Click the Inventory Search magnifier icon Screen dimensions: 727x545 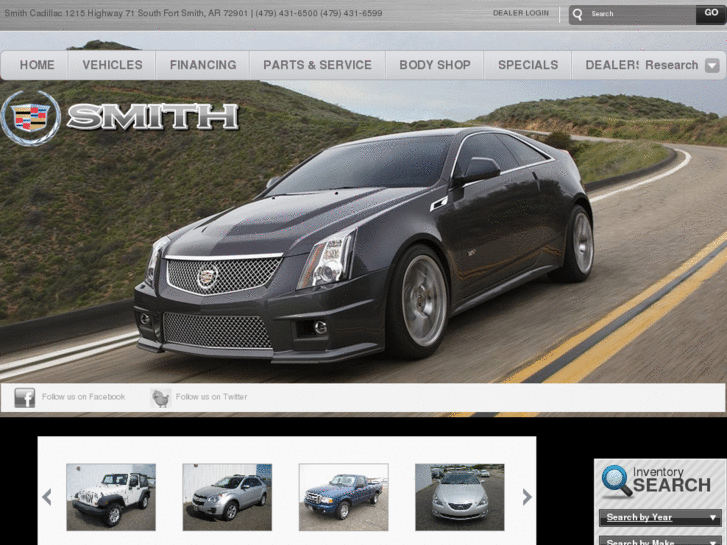pyautogui.click(x=617, y=481)
